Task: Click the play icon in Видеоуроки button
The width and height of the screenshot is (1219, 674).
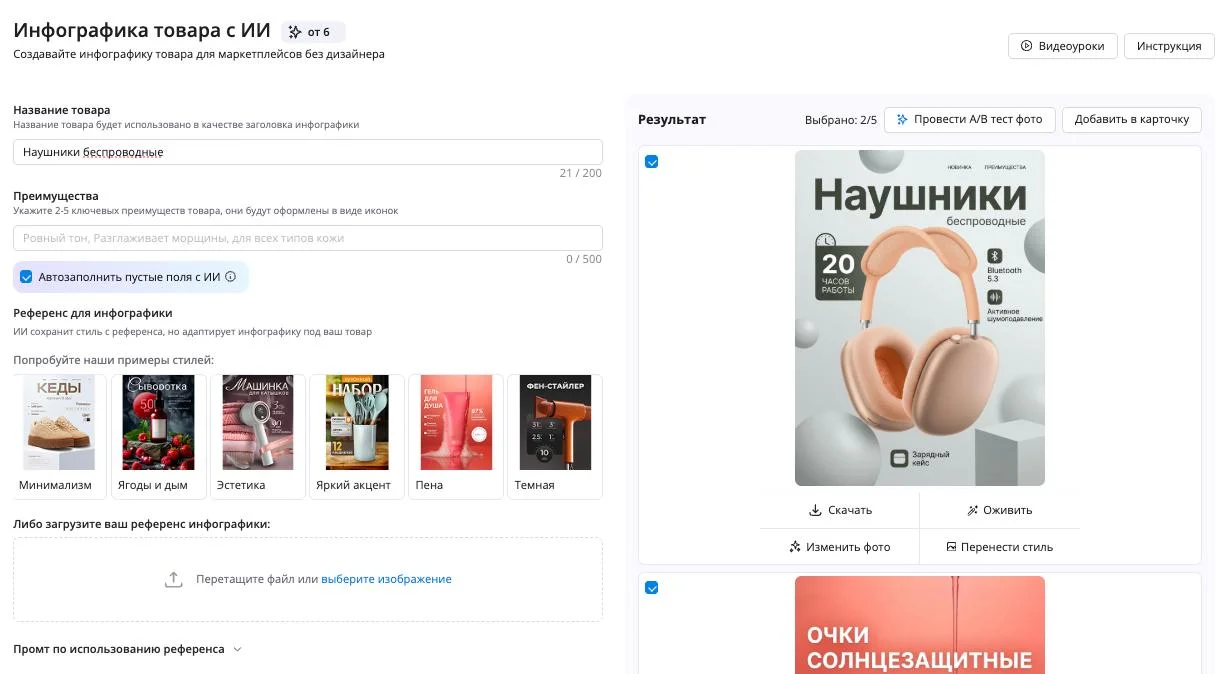Action: tap(1026, 46)
